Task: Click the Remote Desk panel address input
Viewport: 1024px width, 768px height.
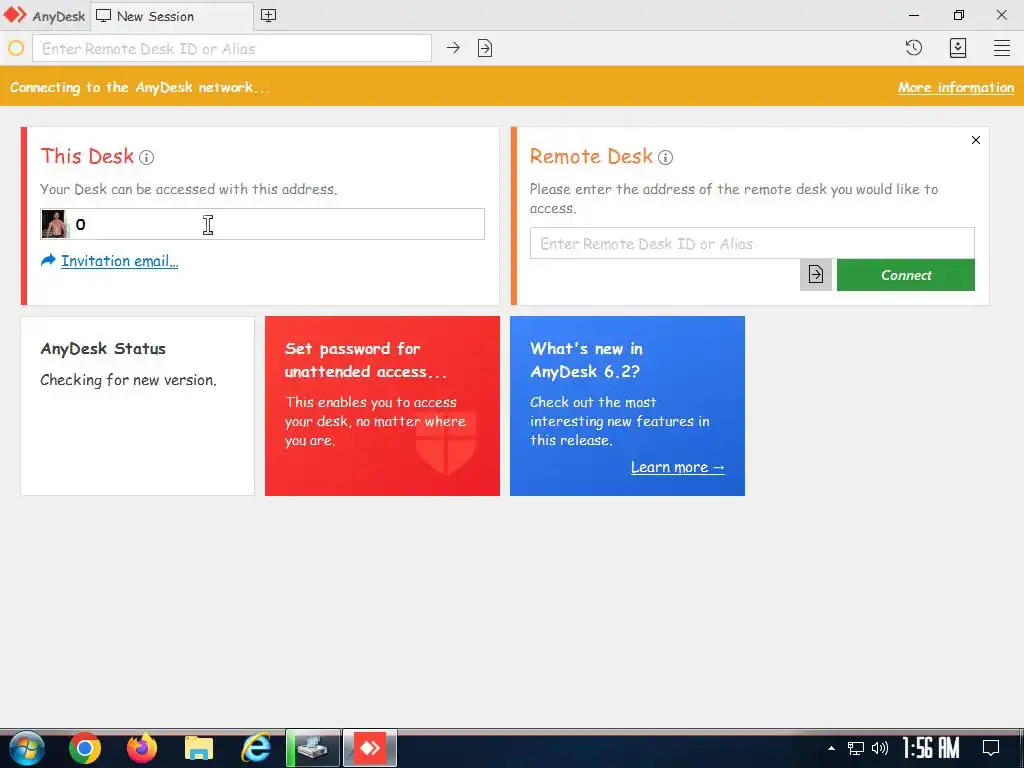Action: click(x=752, y=244)
